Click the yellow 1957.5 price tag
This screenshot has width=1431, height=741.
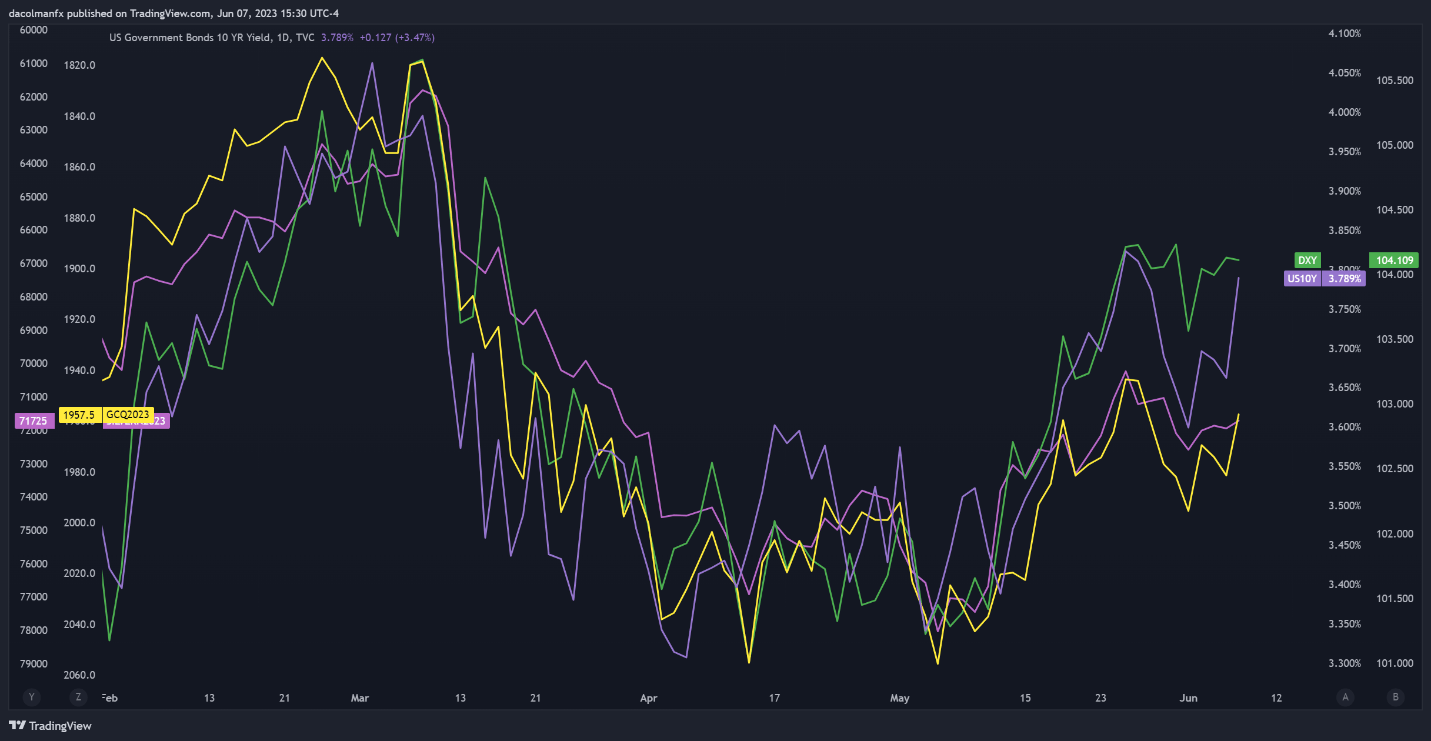[x=78, y=414]
